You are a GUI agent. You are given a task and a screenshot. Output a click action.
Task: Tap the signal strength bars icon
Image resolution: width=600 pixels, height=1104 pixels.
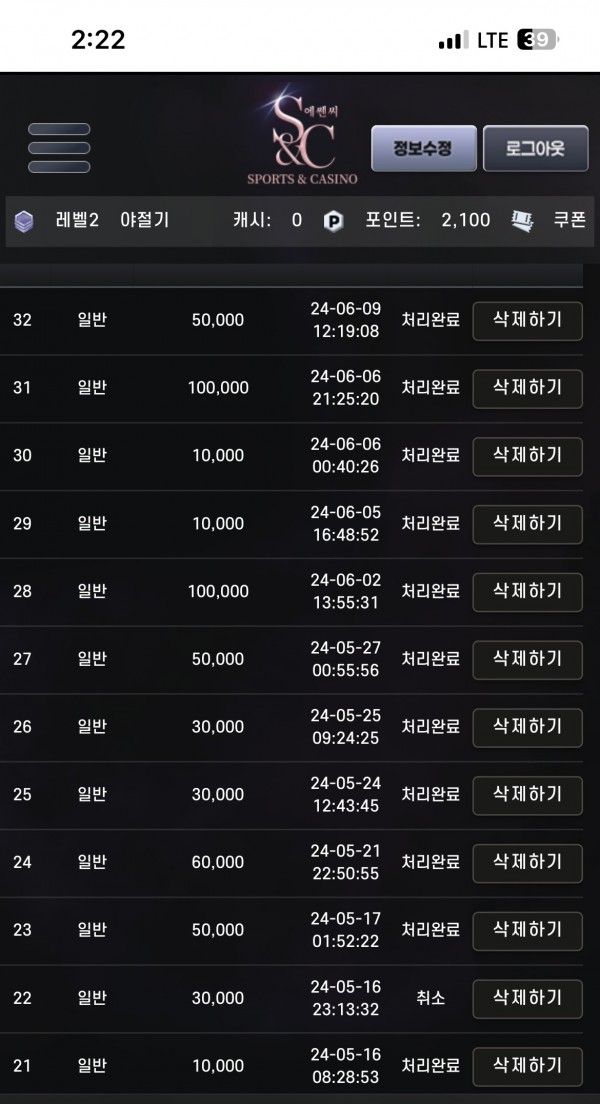(x=453, y=40)
